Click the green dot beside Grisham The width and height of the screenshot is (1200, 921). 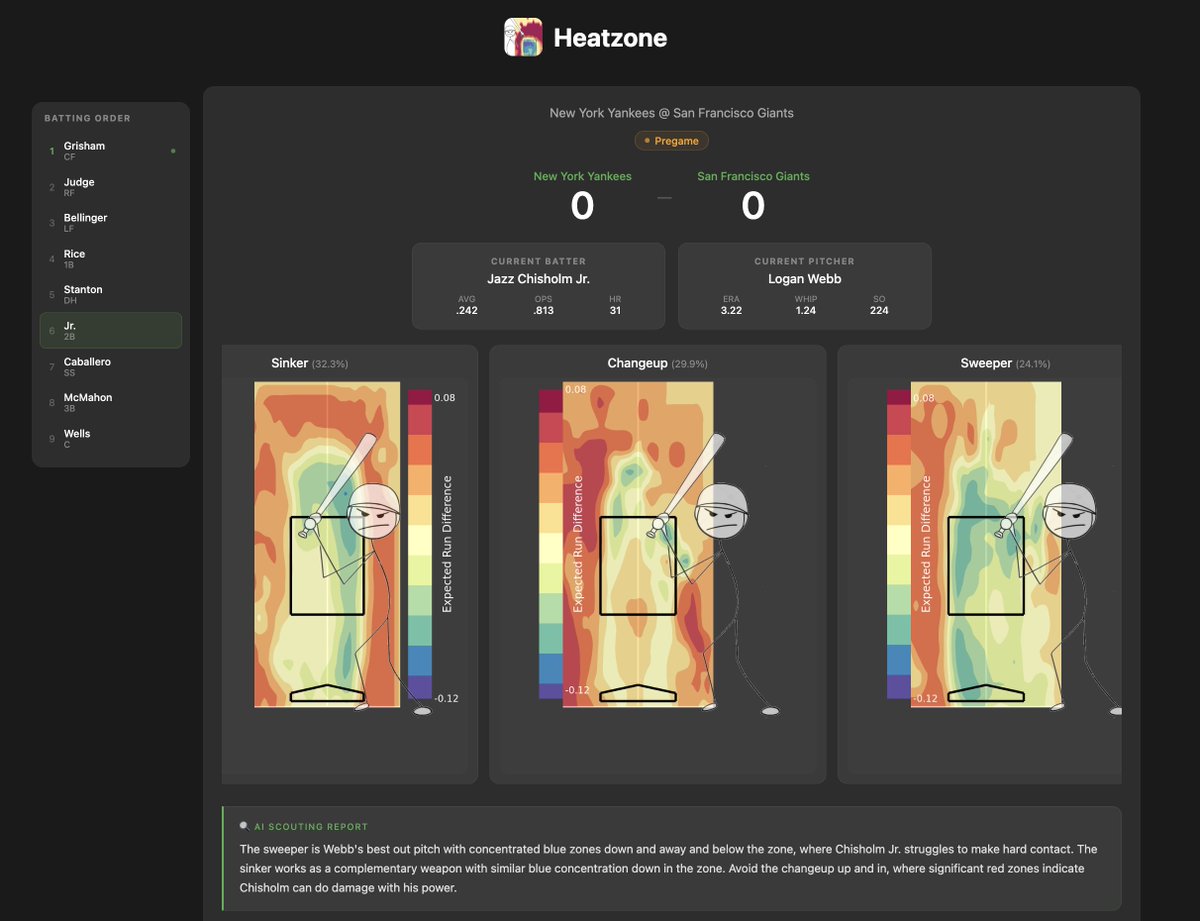tap(173, 151)
